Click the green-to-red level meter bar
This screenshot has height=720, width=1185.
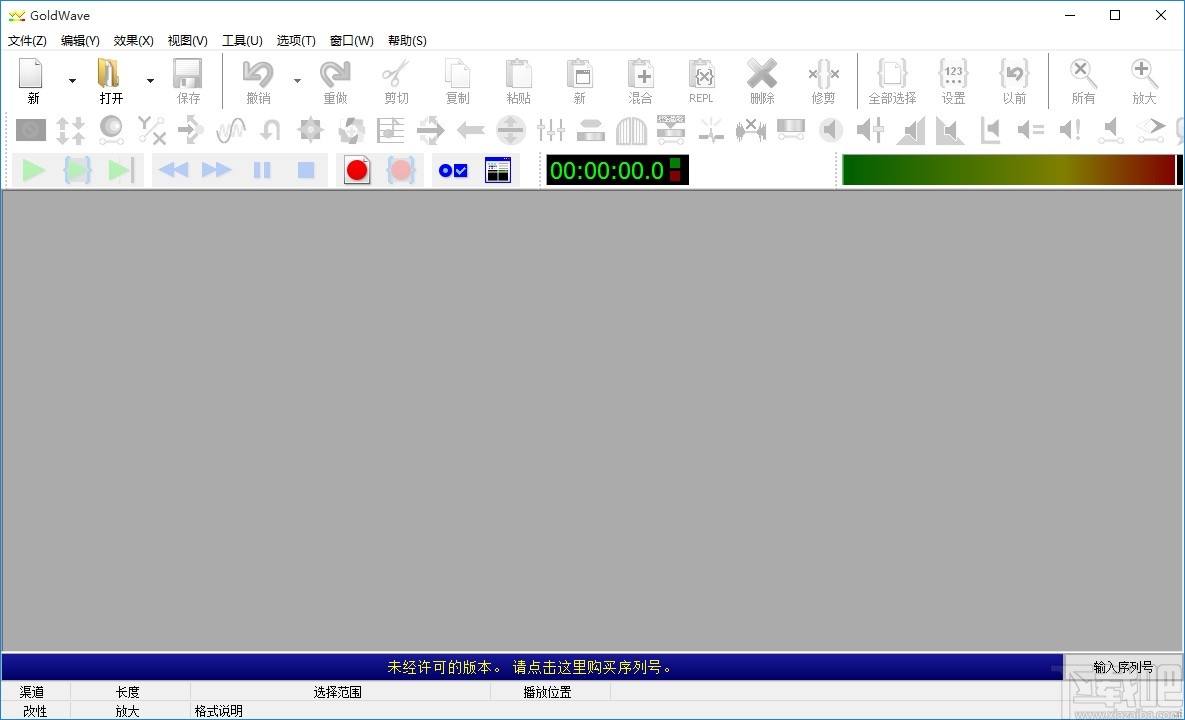(x=1009, y=170)
